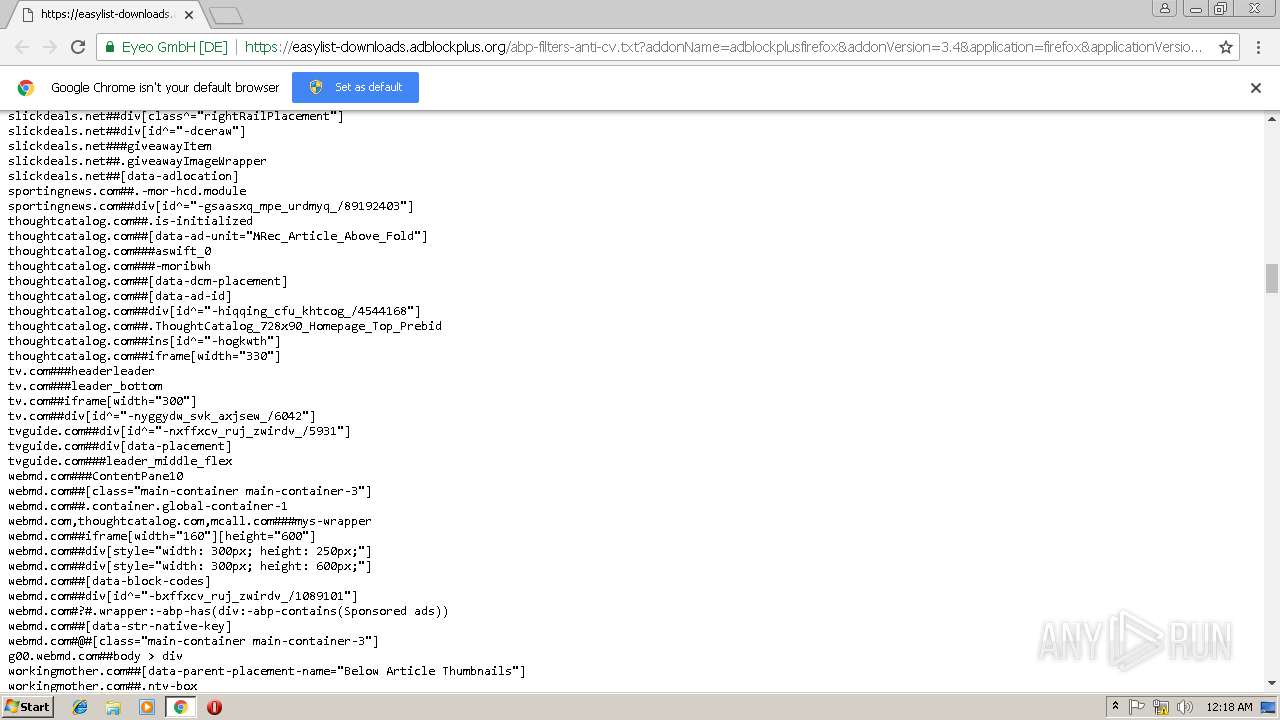This screenshot has height=720, width=1280.
Task: Click line webmd.com##.container.global-container-1
Action: [148, 506]
